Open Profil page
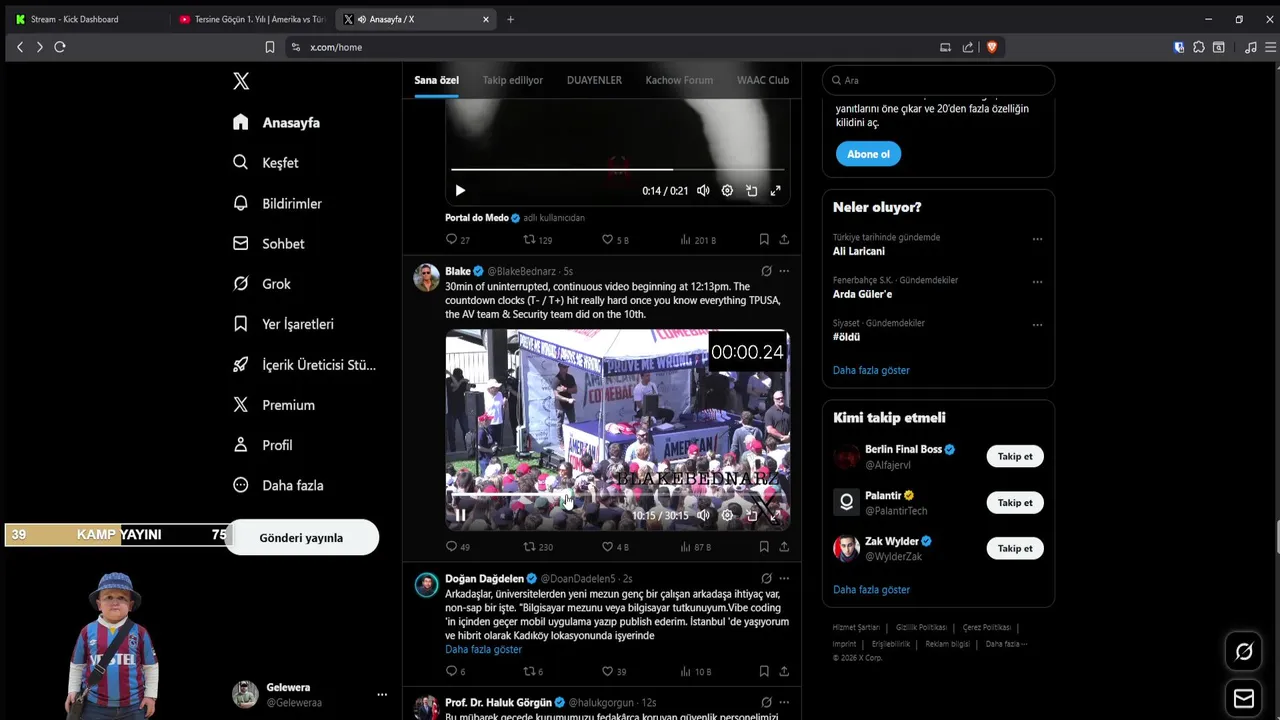This screenshot has height=720, width=1280. click(262, 445)
